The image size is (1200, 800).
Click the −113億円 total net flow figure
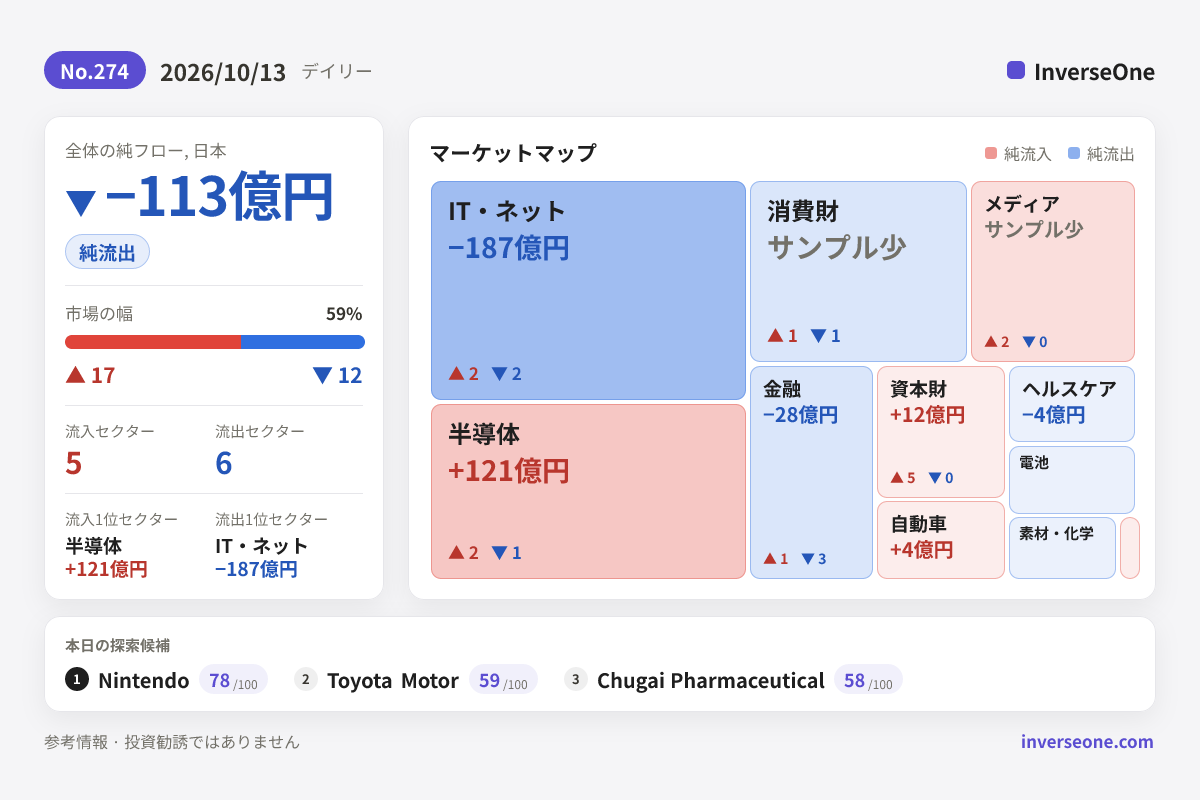point(218,197)
